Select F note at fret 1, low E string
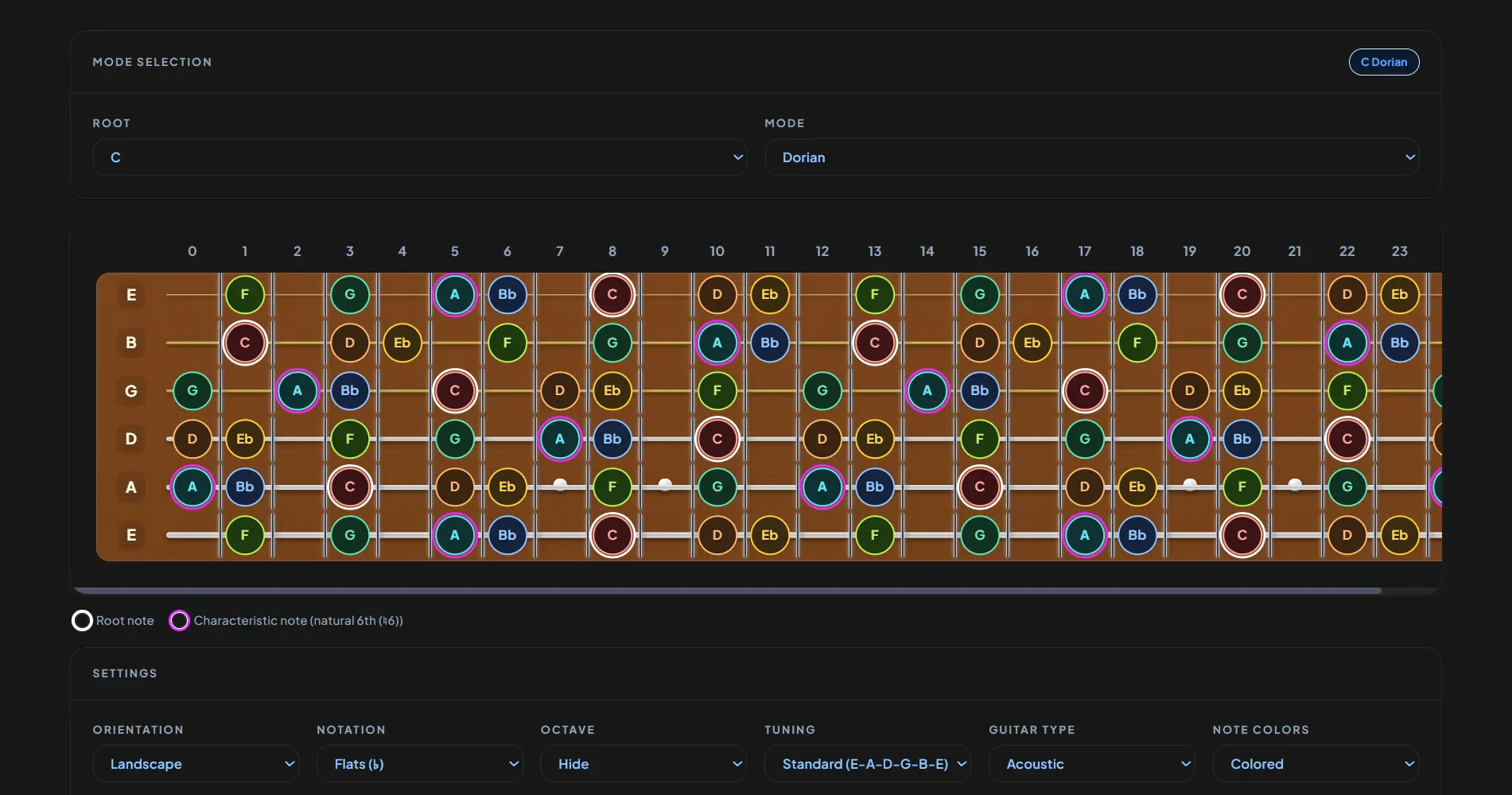Image resolution: width=1512 pixels, height=795 pixels. coord(245,535)
